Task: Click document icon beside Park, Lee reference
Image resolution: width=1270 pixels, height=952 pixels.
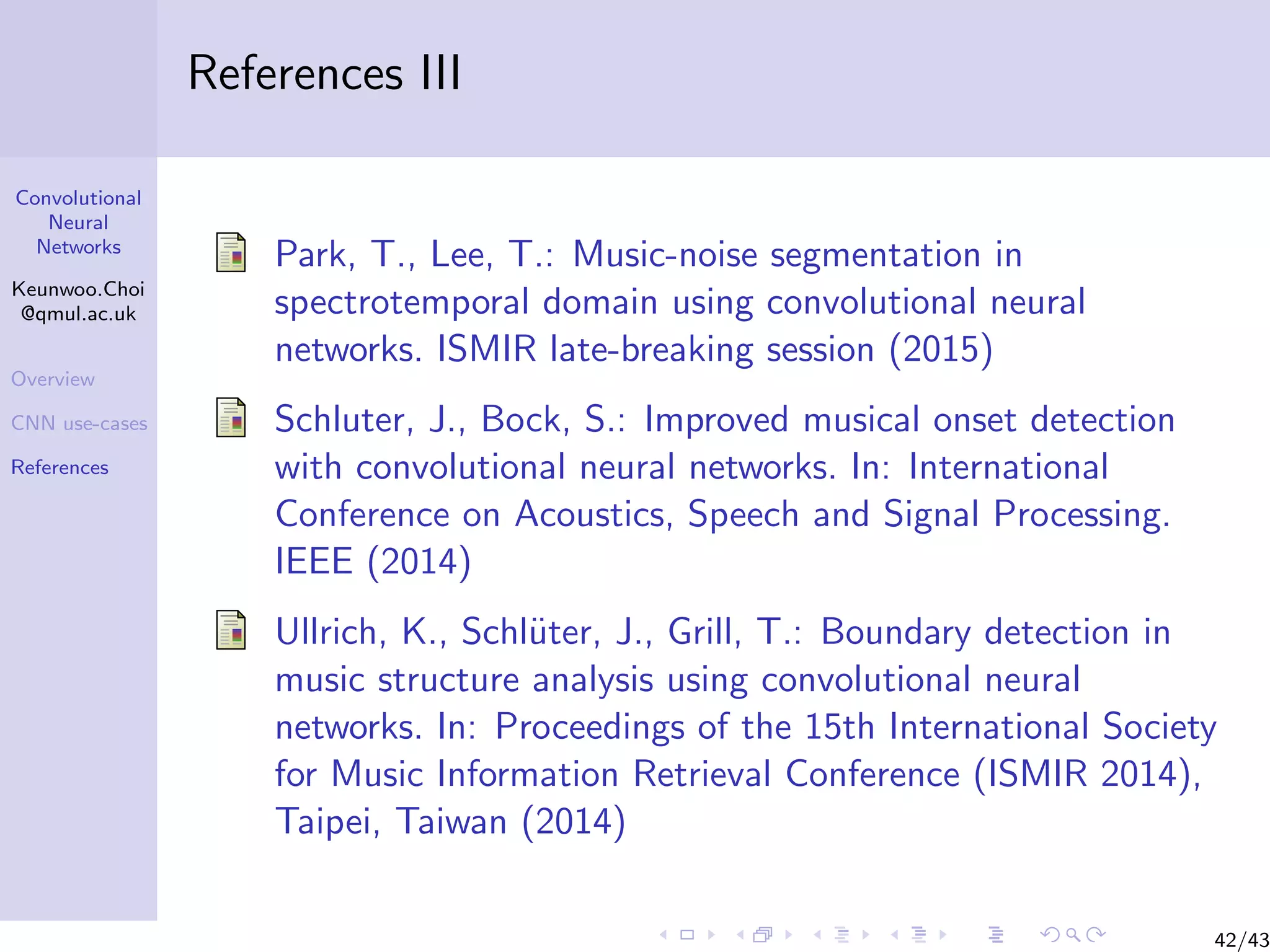Action: (x=231, y=252)
